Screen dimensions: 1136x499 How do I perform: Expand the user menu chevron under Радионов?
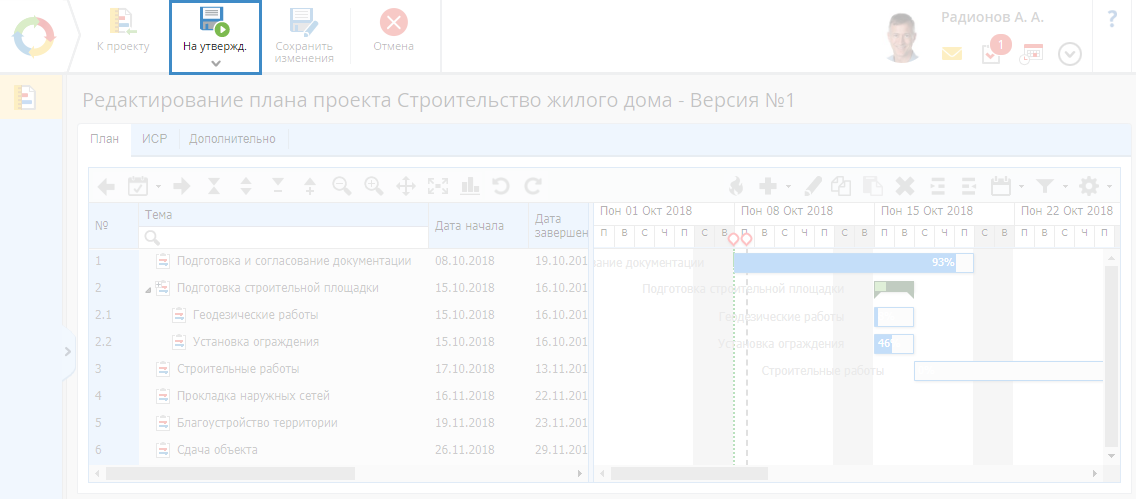tap(1070, 54)
